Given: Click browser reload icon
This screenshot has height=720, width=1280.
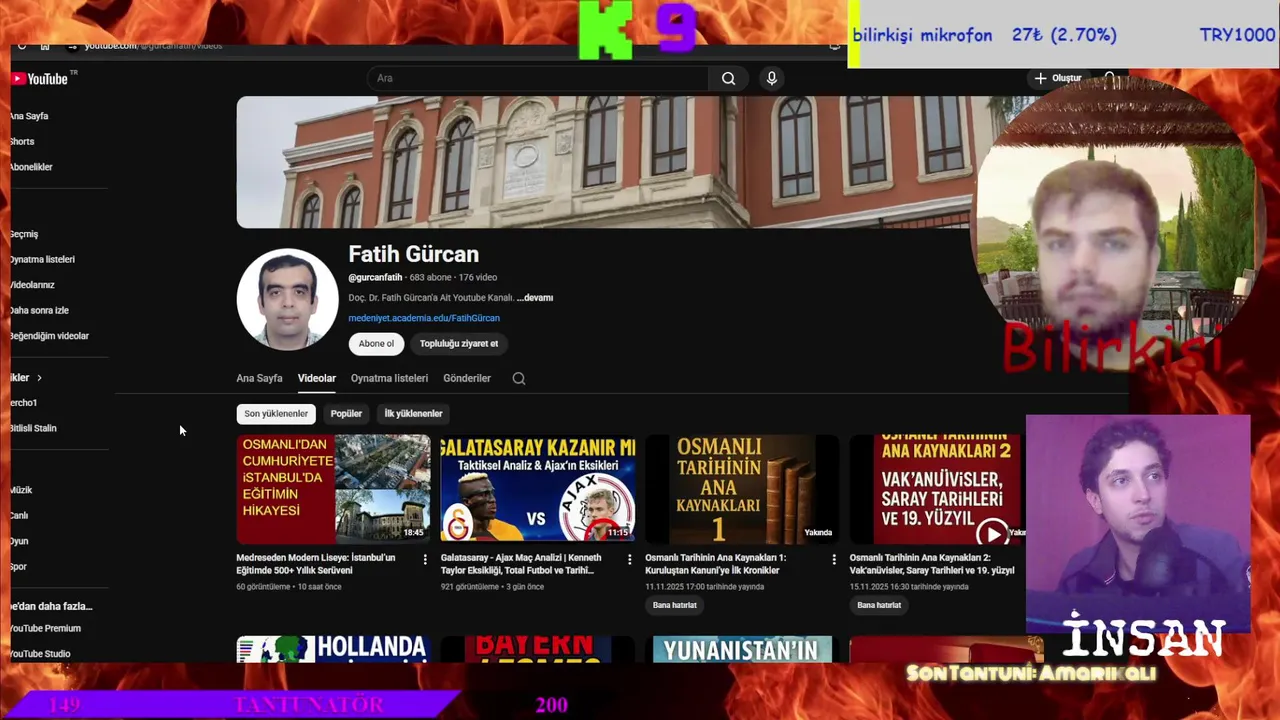Looking at the screenshot, I should pyautogui.click(x=22, y=46).
